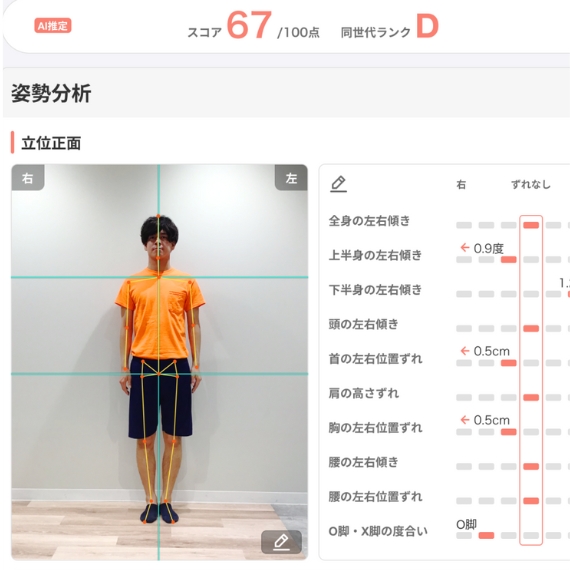Select the 上半身の左右傾き highlighted indicator segment
This screenshot has width=570, height=570.
(509, 260)
